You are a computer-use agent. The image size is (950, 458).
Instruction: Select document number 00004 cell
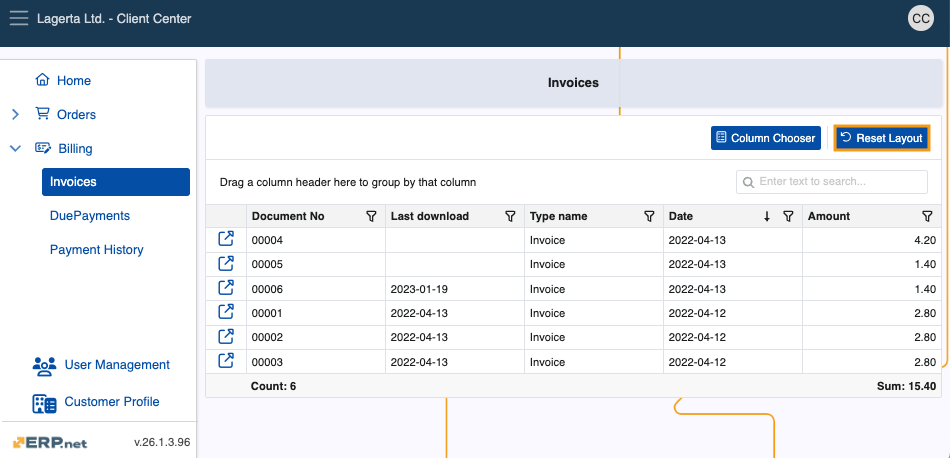point(316,240)
